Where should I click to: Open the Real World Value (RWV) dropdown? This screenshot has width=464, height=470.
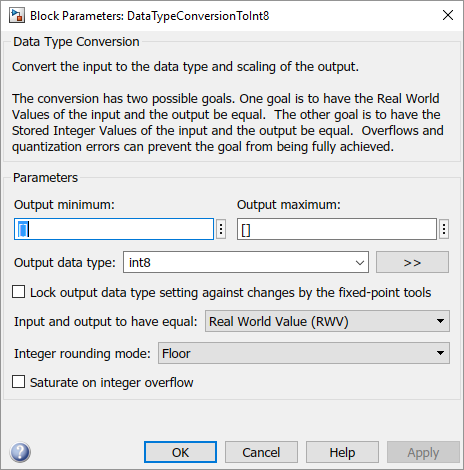pyautogui.click(x=327, y=321)
